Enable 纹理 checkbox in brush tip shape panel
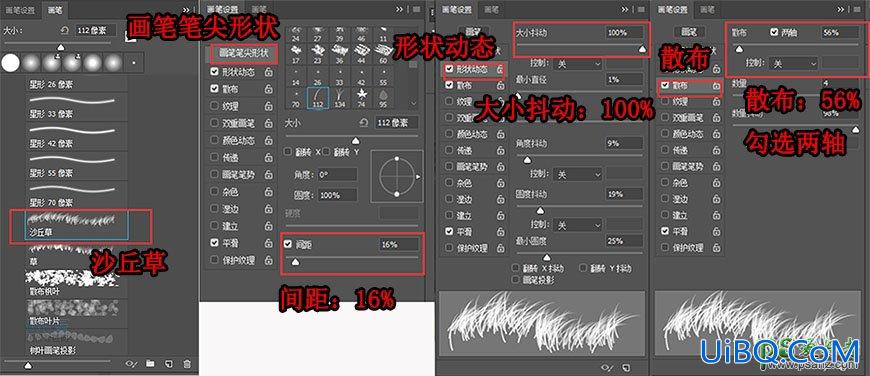This screenshot has height=376, width=870. [214, 106]
